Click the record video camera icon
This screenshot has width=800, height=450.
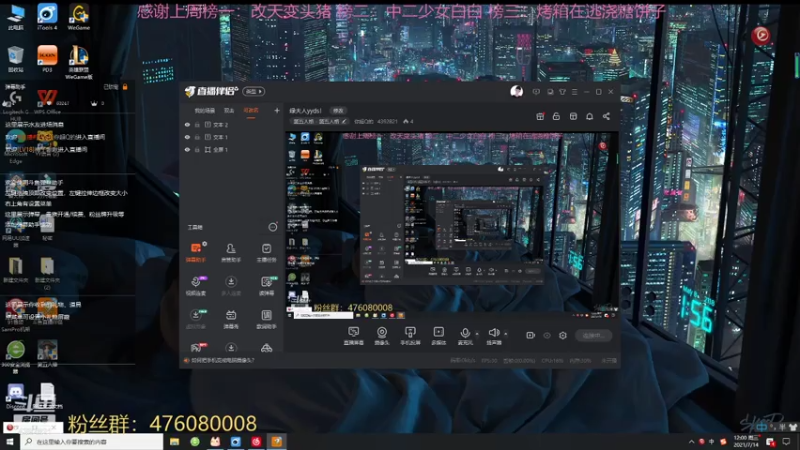point(531,335)
